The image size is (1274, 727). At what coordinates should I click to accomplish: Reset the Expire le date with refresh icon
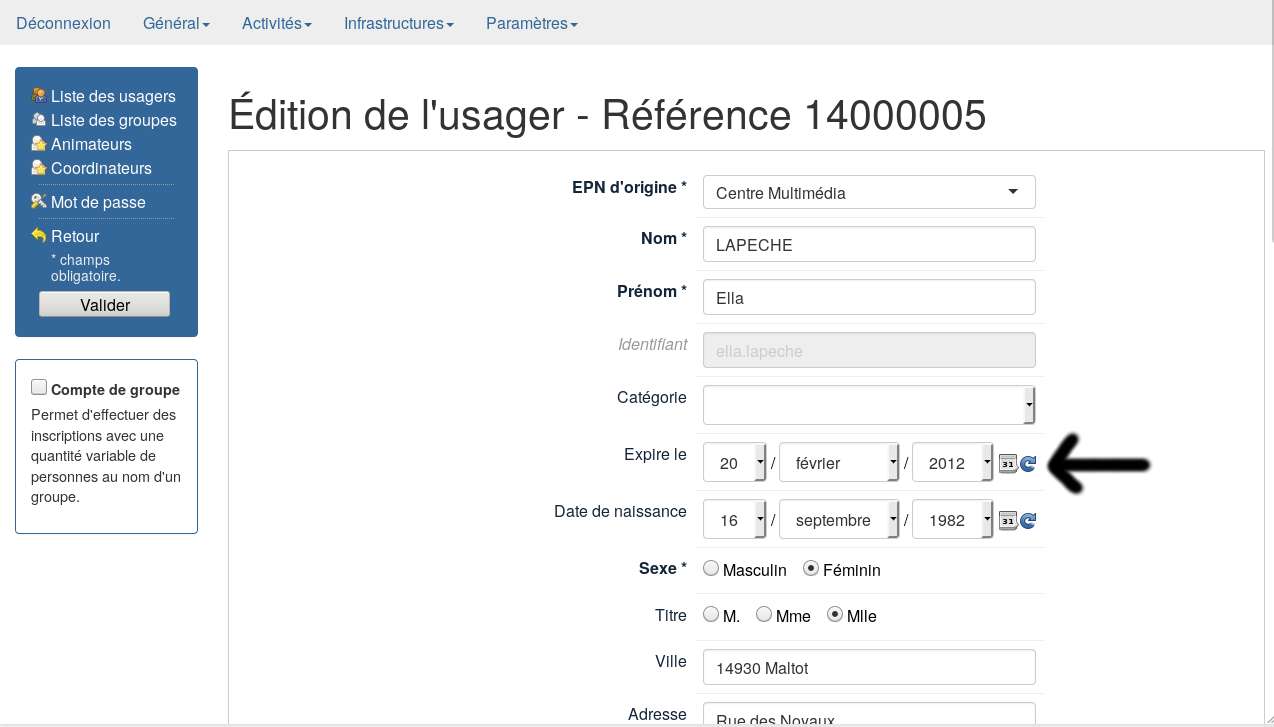[1028, 463]
